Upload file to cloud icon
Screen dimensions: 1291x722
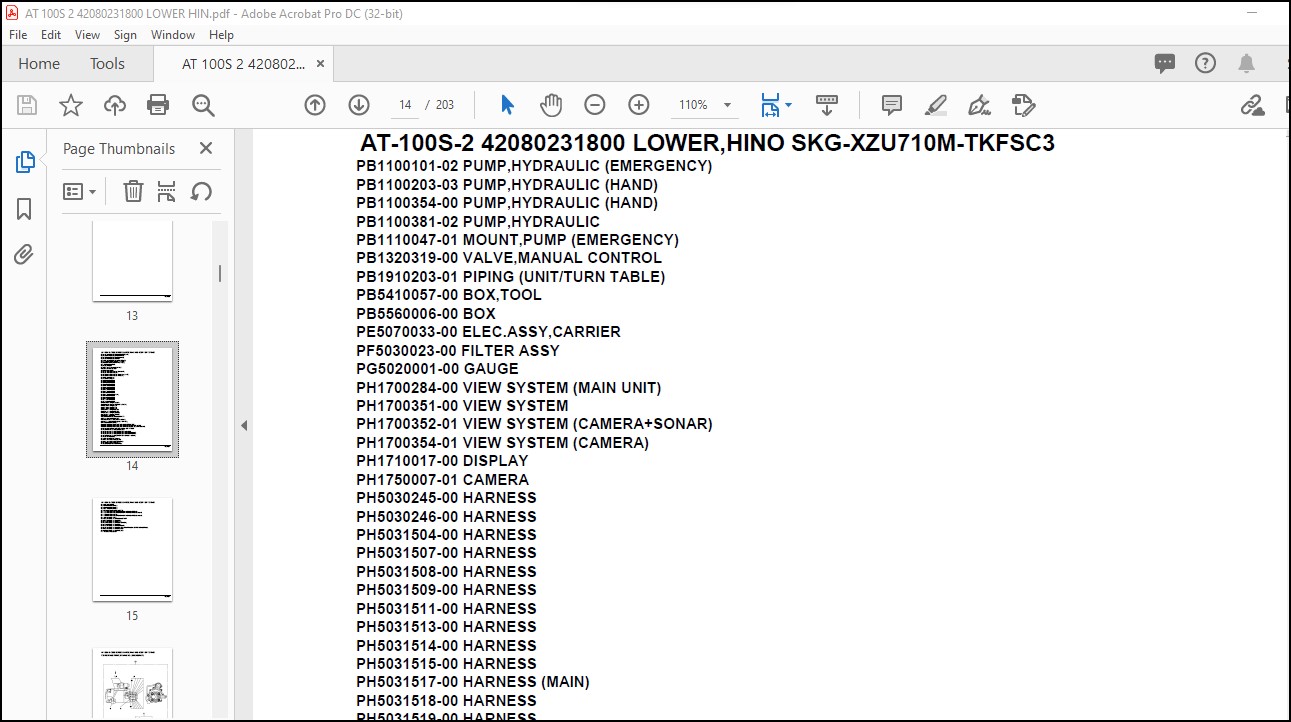[x=115, y=105]
